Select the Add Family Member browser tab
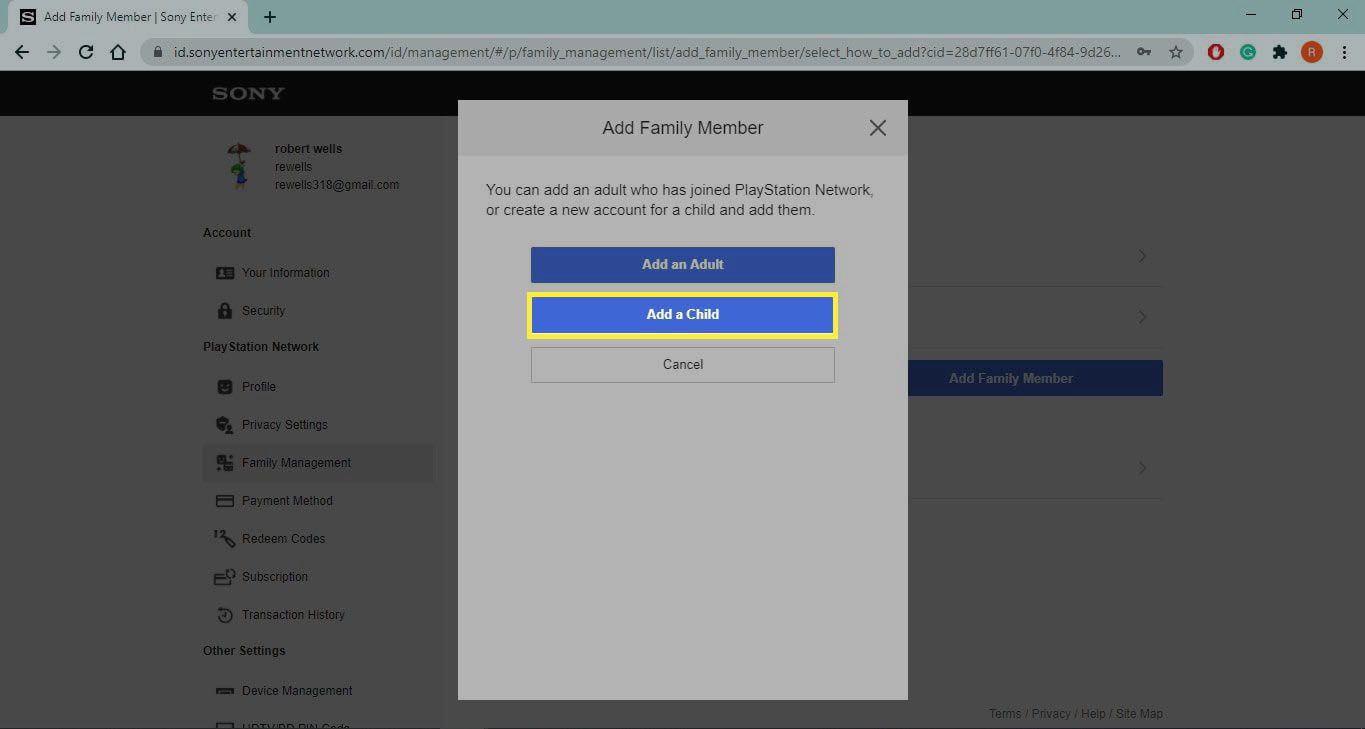Screen dimensions: 1365x729 tap(130, 17)
